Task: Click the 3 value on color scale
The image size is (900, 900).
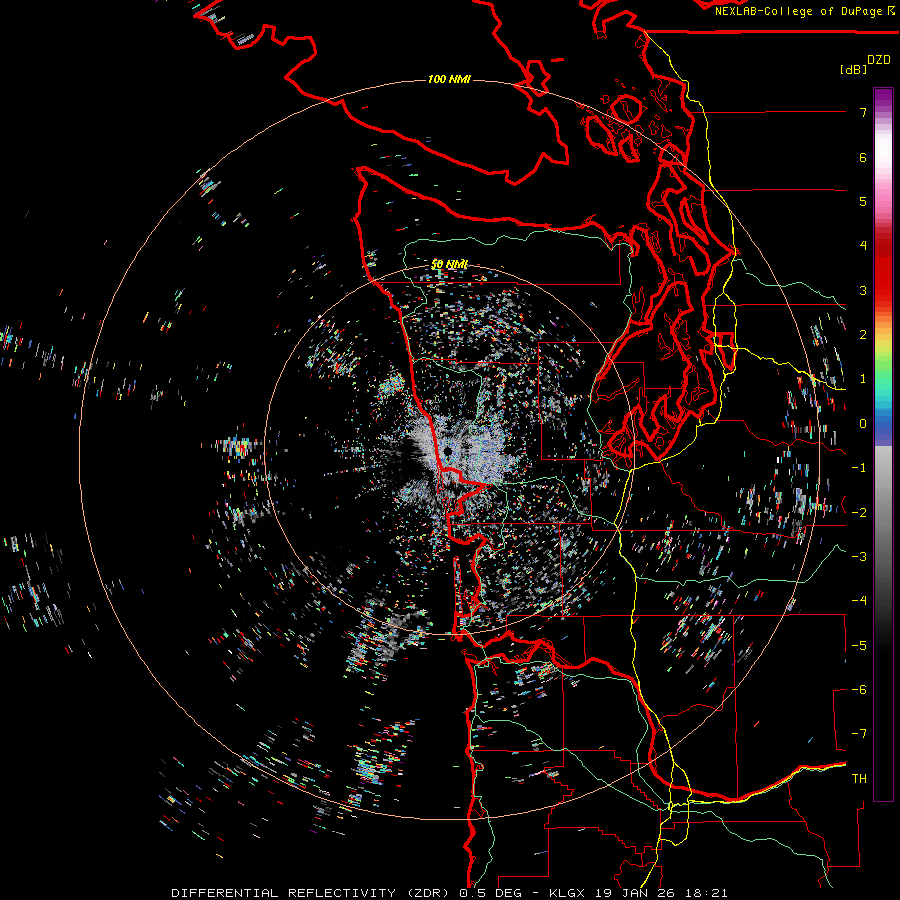Action: pyautogui.click(x=863, y=290)
